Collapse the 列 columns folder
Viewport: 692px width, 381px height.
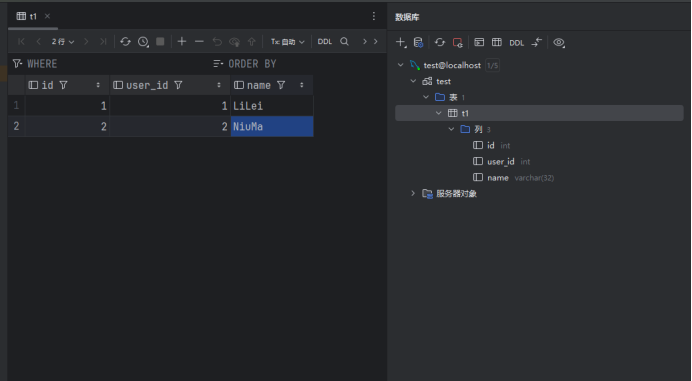click(451, 129)
